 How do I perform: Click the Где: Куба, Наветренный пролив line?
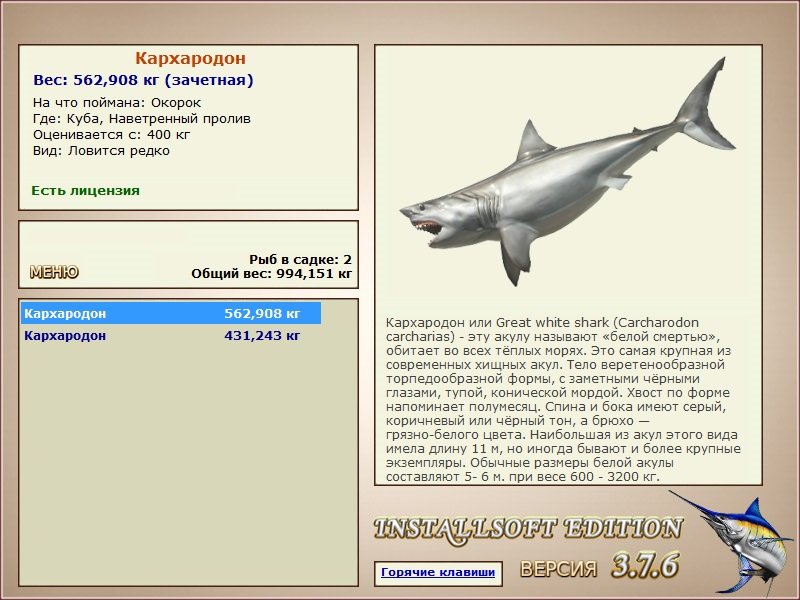142,119
